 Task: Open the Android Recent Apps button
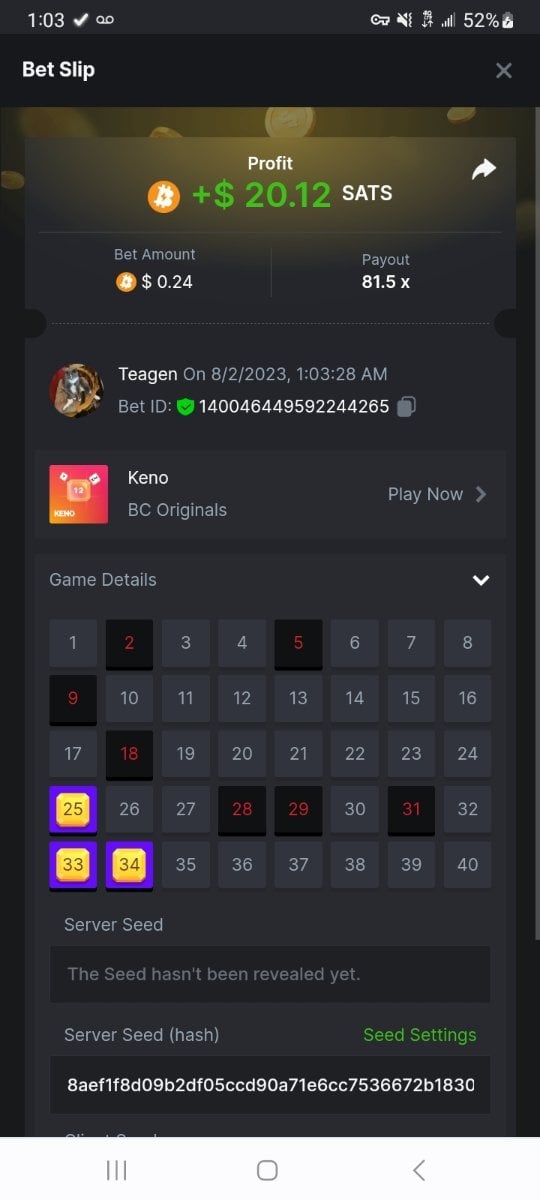coord(117,1170)
